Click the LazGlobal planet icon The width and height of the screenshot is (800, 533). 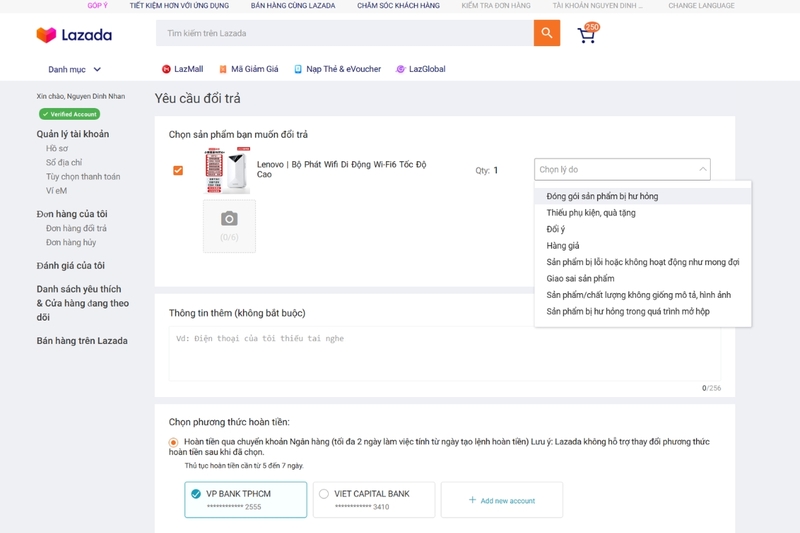pos(401,69)
